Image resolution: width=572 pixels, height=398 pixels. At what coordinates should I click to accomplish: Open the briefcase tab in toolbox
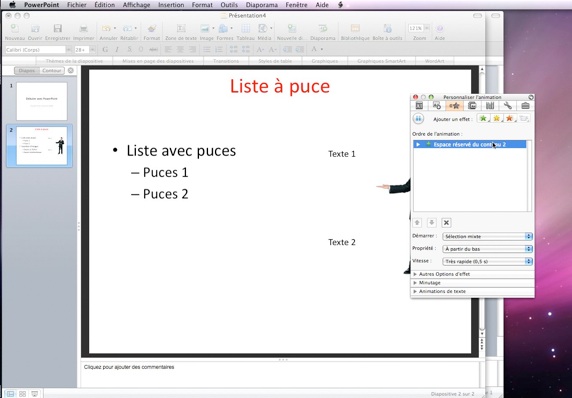525,106
